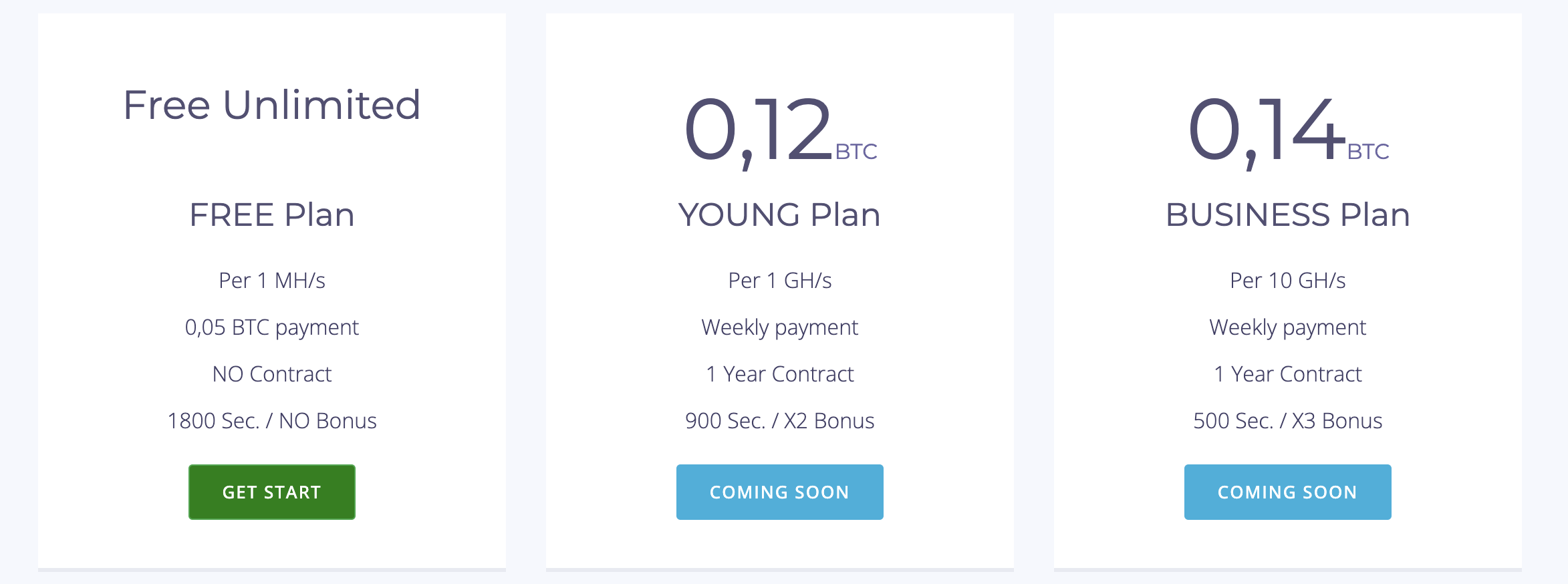1568x584 pixels.
Task: Click the green GET START button
Action: 271,492
